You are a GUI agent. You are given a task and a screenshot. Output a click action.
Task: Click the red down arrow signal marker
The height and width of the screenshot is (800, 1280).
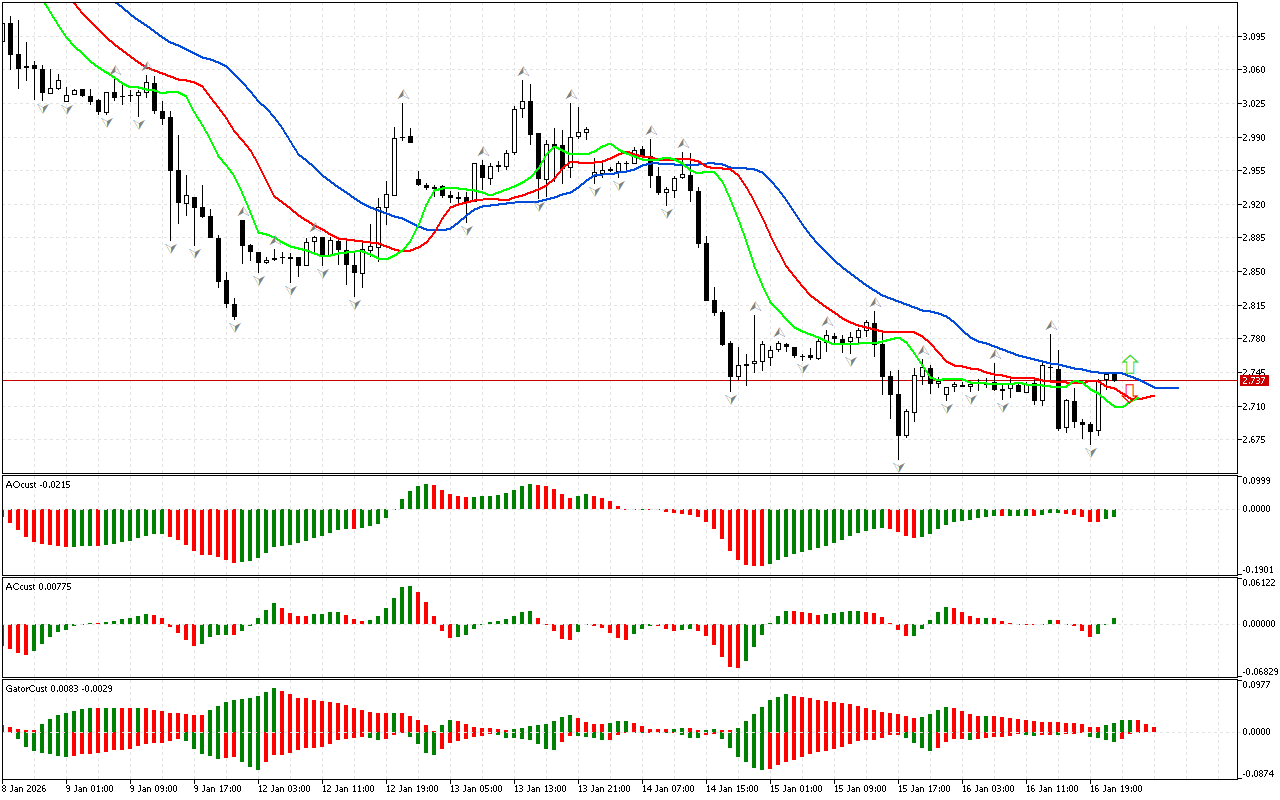(1130, 393)
